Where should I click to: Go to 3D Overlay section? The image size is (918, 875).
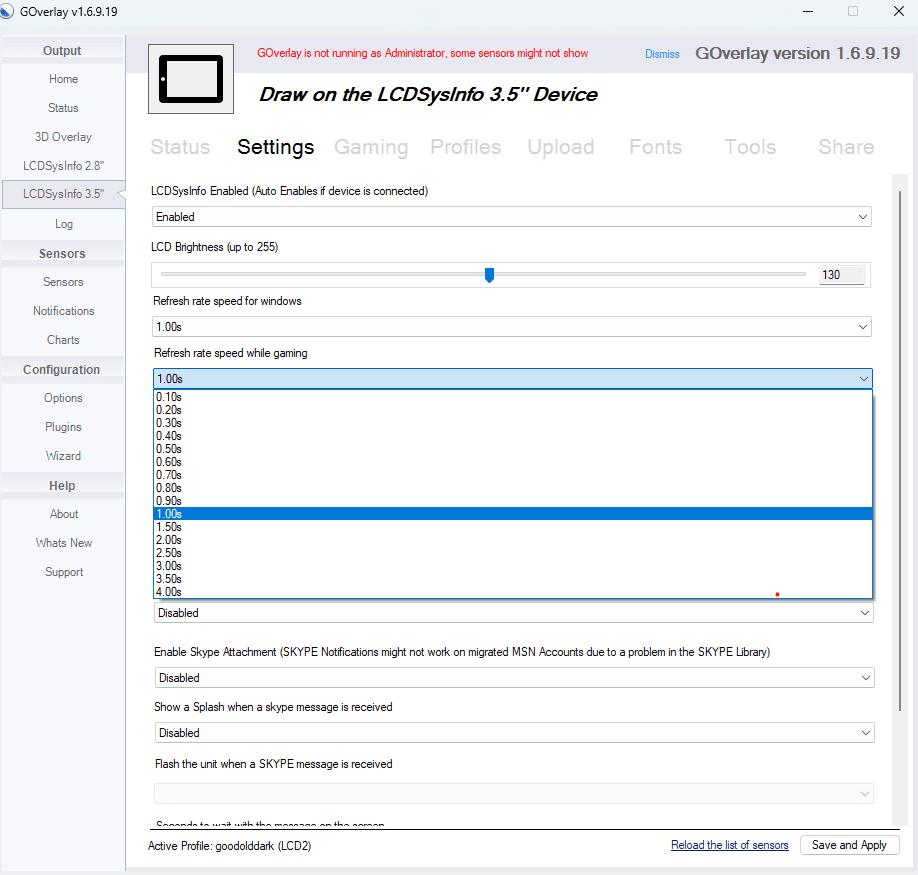63,137
